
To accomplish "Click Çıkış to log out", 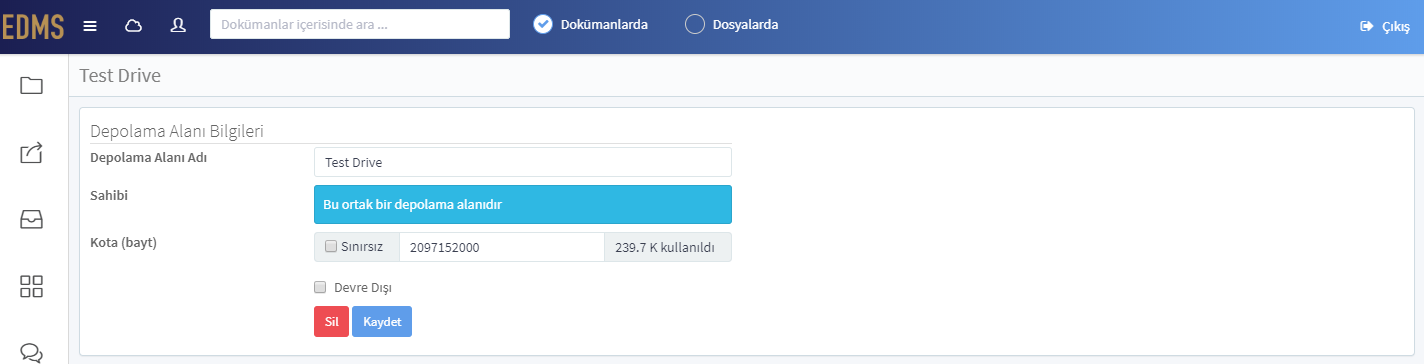I will (1385, 26).
